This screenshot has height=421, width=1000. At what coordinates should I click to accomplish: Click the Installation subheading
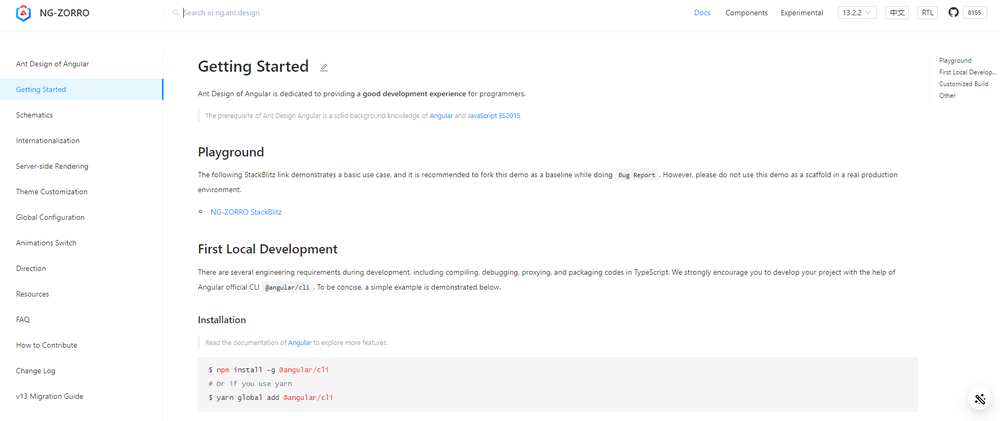pyautogui.click(x=222, y=320)
